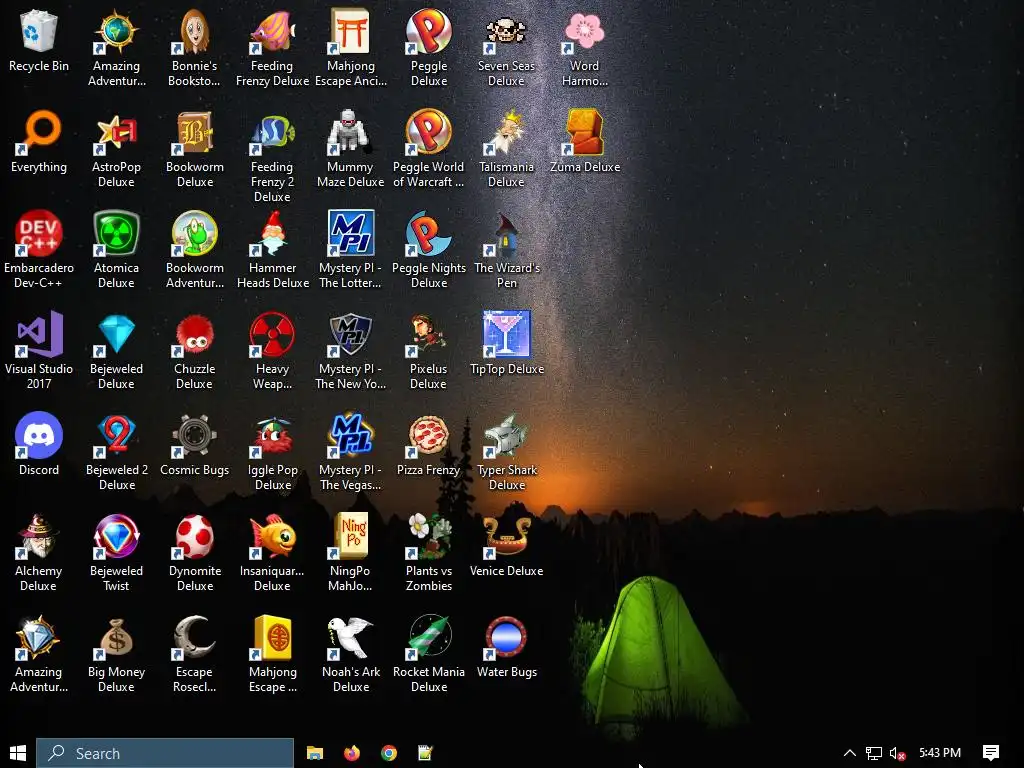The width and height of the screenshot is (1024, 768).
Task: Select Bejeweled 2 Deluxe shortcut
Action: pos(116,435)
